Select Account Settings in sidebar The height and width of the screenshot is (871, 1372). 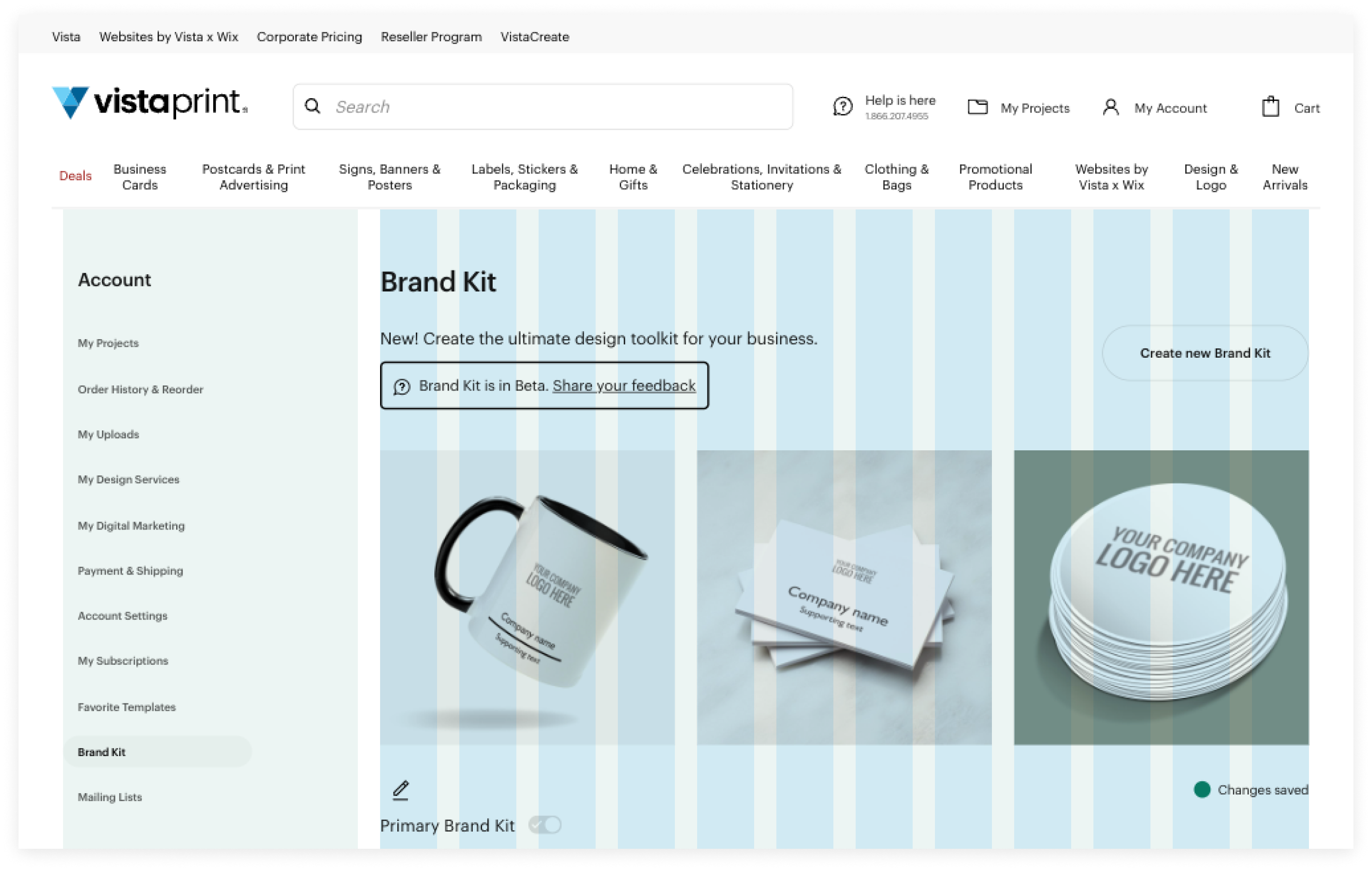[122, 616]
